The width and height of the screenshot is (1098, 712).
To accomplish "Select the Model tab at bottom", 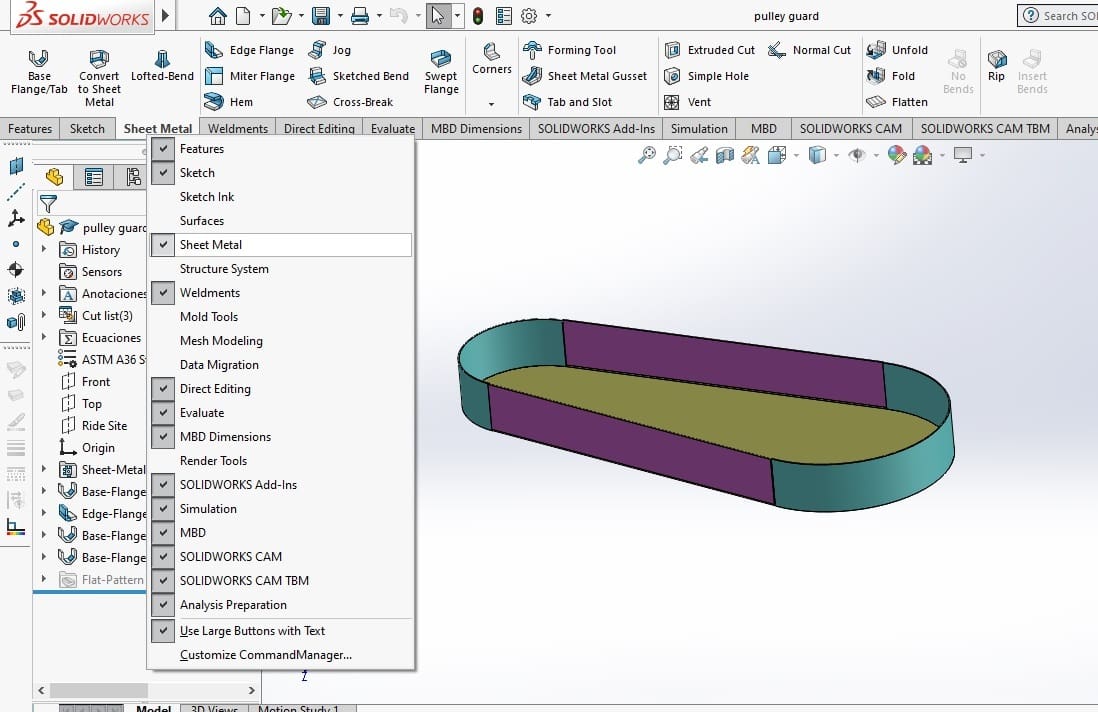I will [153, 708].
